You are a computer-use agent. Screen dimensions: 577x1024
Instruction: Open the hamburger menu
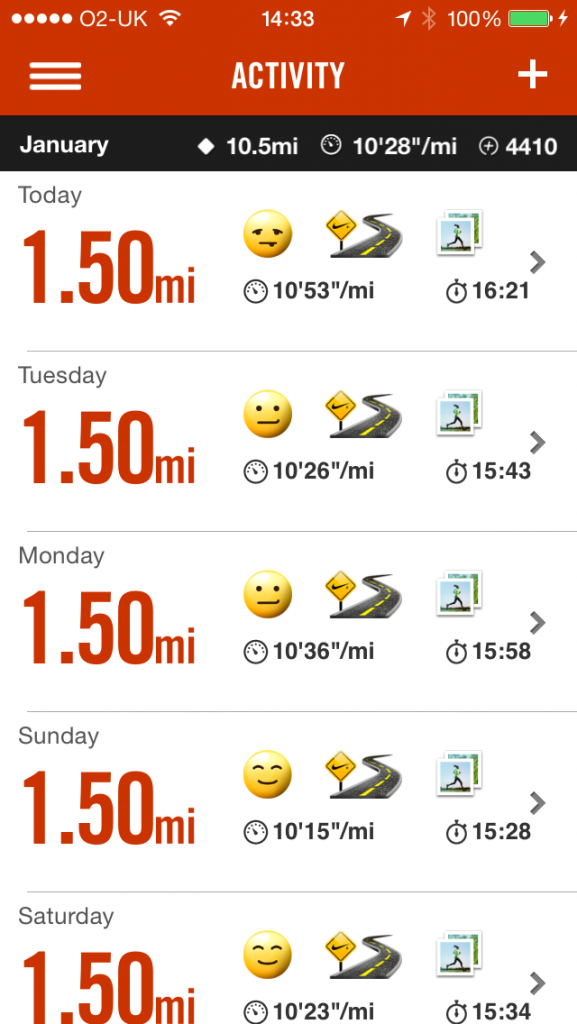pos(55,76)
